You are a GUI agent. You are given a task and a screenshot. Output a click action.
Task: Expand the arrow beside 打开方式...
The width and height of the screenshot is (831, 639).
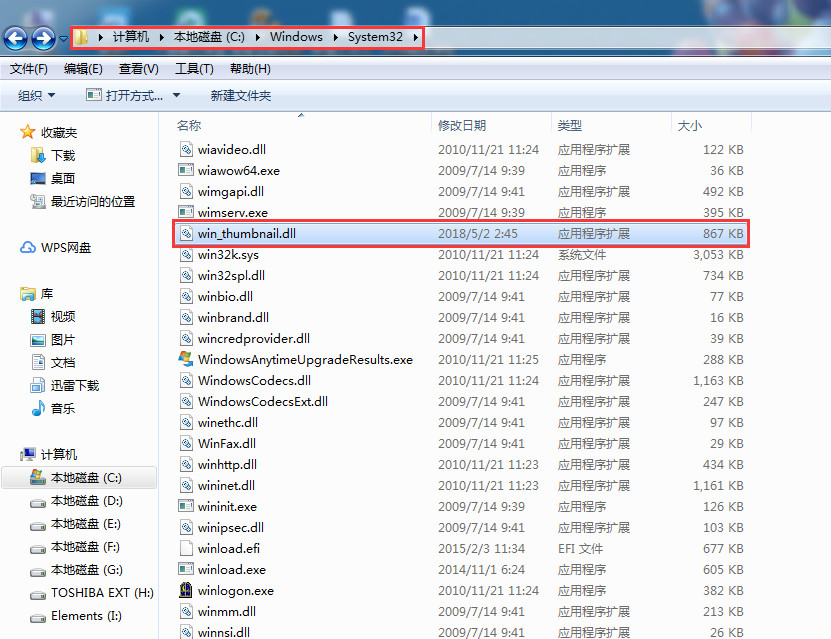176,95
